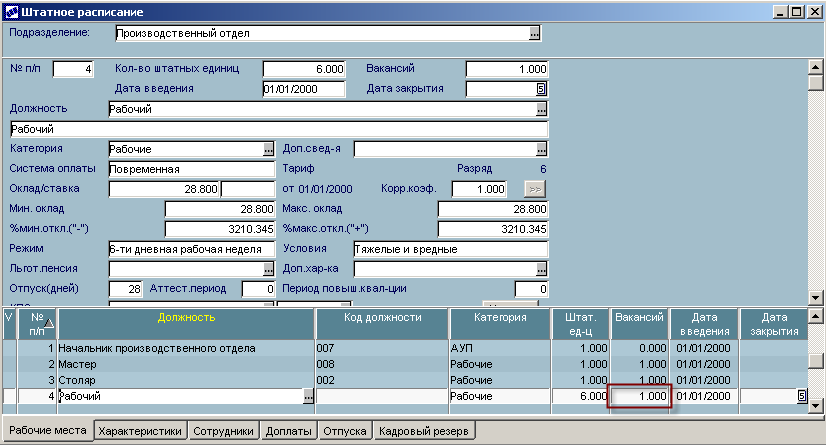
Task: Click the Вакансий column header in table
Action: click(640, 324)
